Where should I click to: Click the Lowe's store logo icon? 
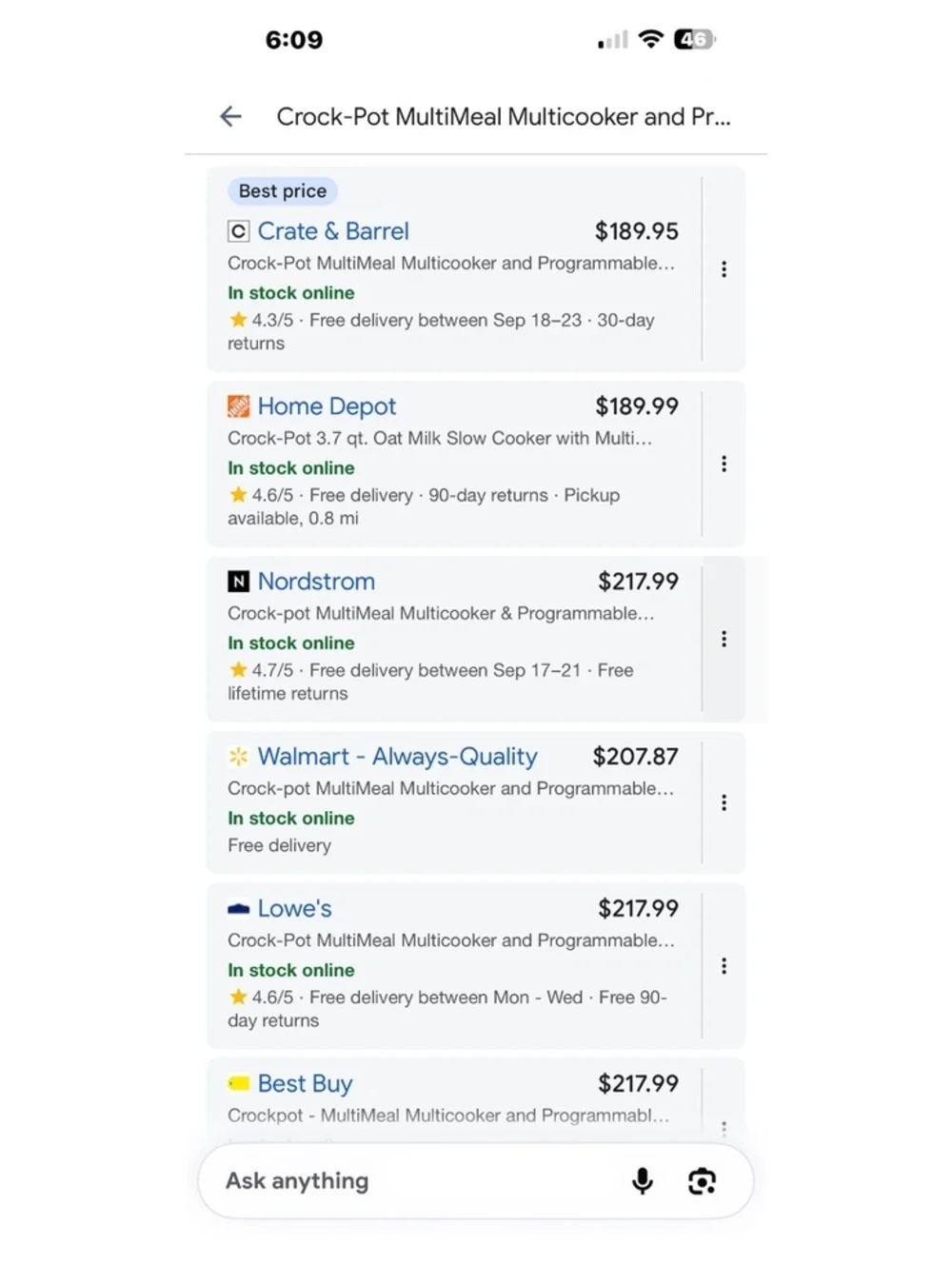(238, 909)
